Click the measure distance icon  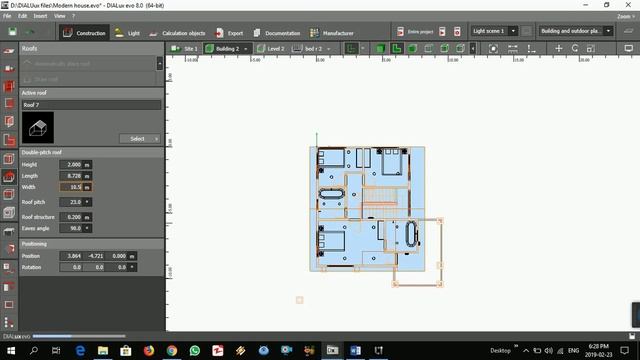coord(513,49)
